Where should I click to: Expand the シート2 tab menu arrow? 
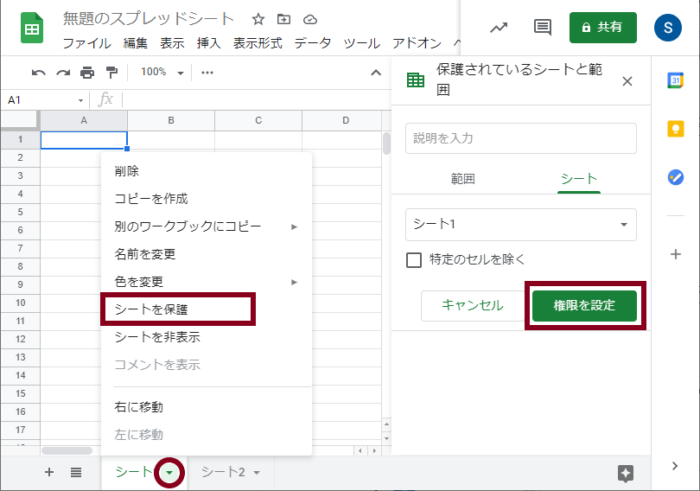pyautogui.click(x=257, y=473)
